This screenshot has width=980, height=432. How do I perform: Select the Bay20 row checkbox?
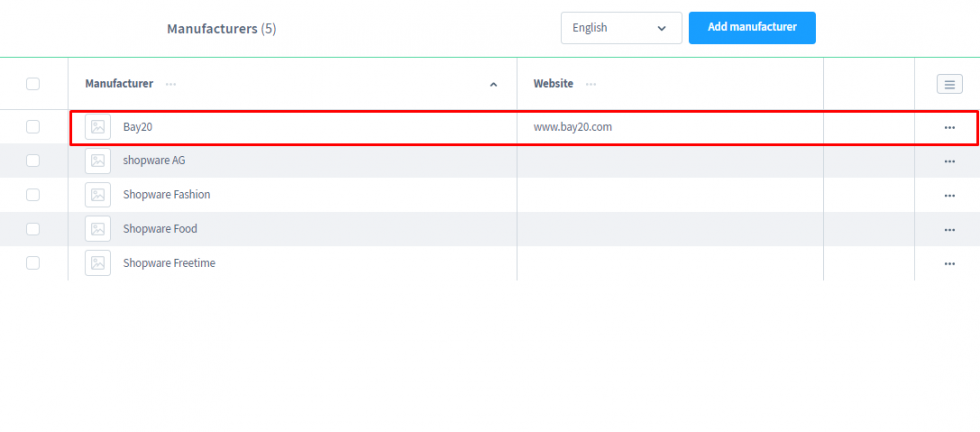point(33,127)
